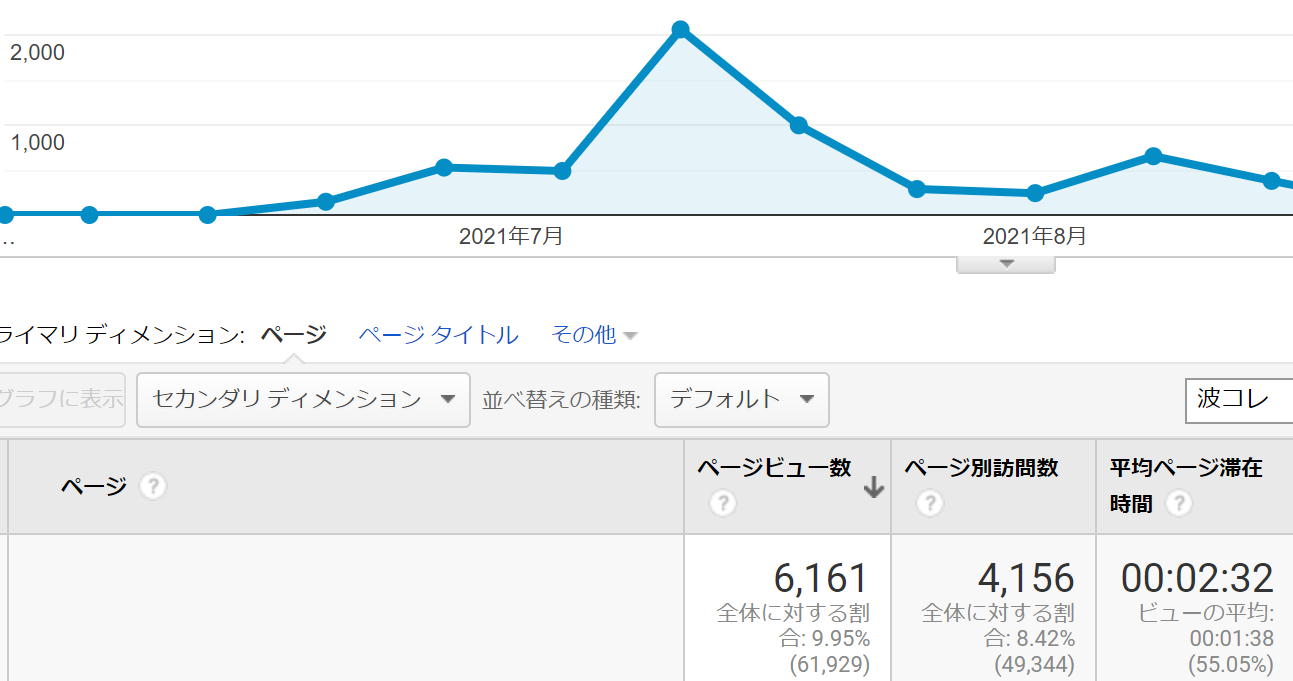The image size is (1293, 681).
Task: Collapse the chart using the arrow handle below it
Action: pos(1006,264)
